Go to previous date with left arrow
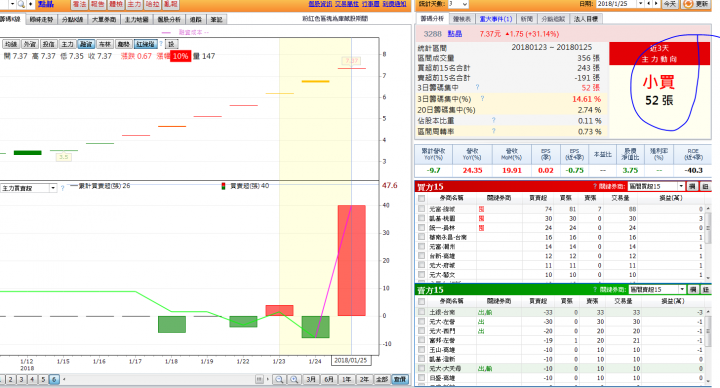The image size is (720, 388). click(648, 4)
